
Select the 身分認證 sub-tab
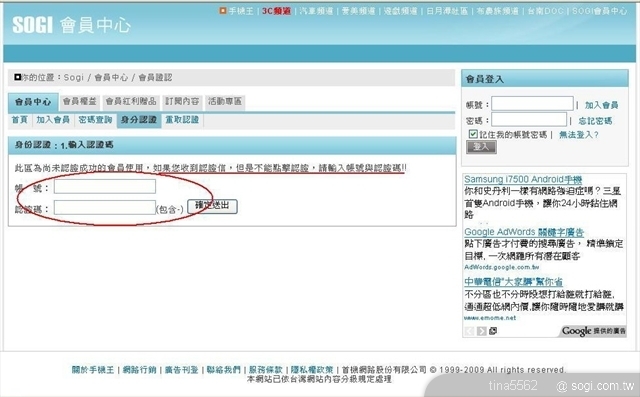[139, 120]
